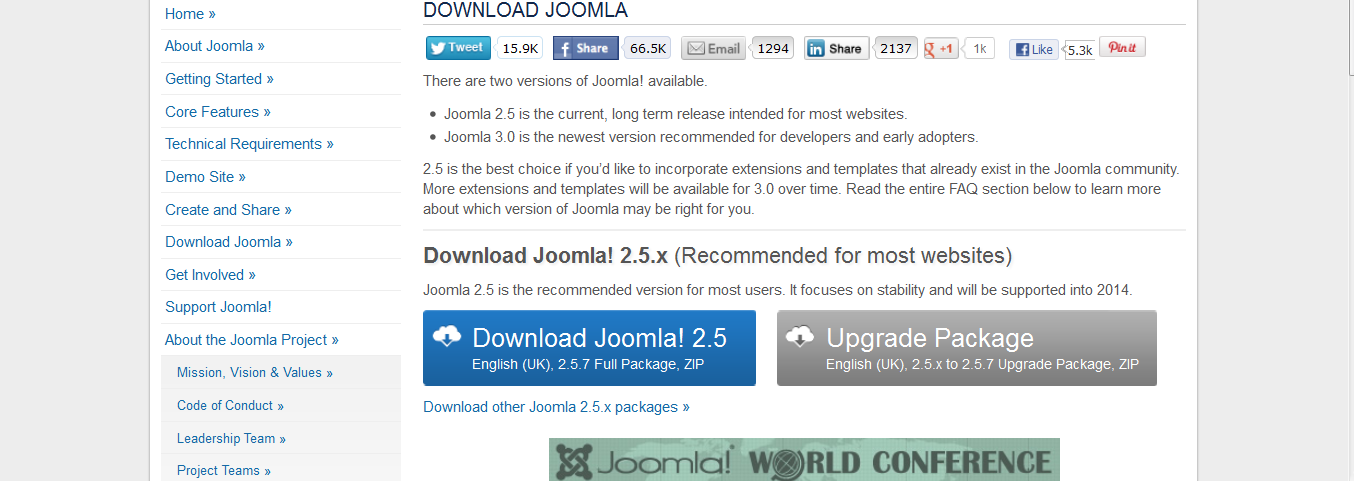Viewport: 1354px width, 481px height.
Task: Open About the Joomla Project item
Action: (252, 340)
